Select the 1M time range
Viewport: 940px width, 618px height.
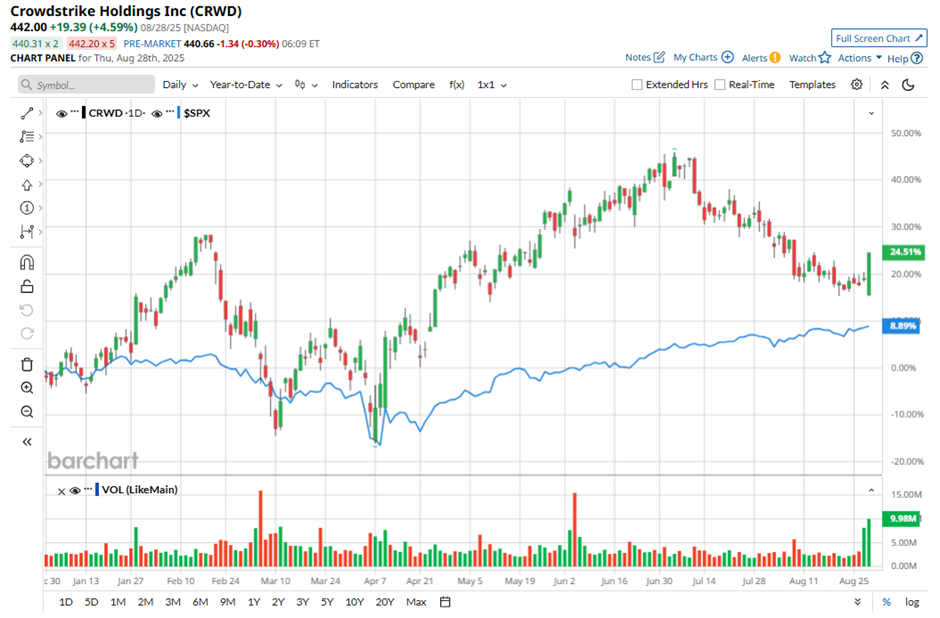pyautogui.click(x=118, y=602)
